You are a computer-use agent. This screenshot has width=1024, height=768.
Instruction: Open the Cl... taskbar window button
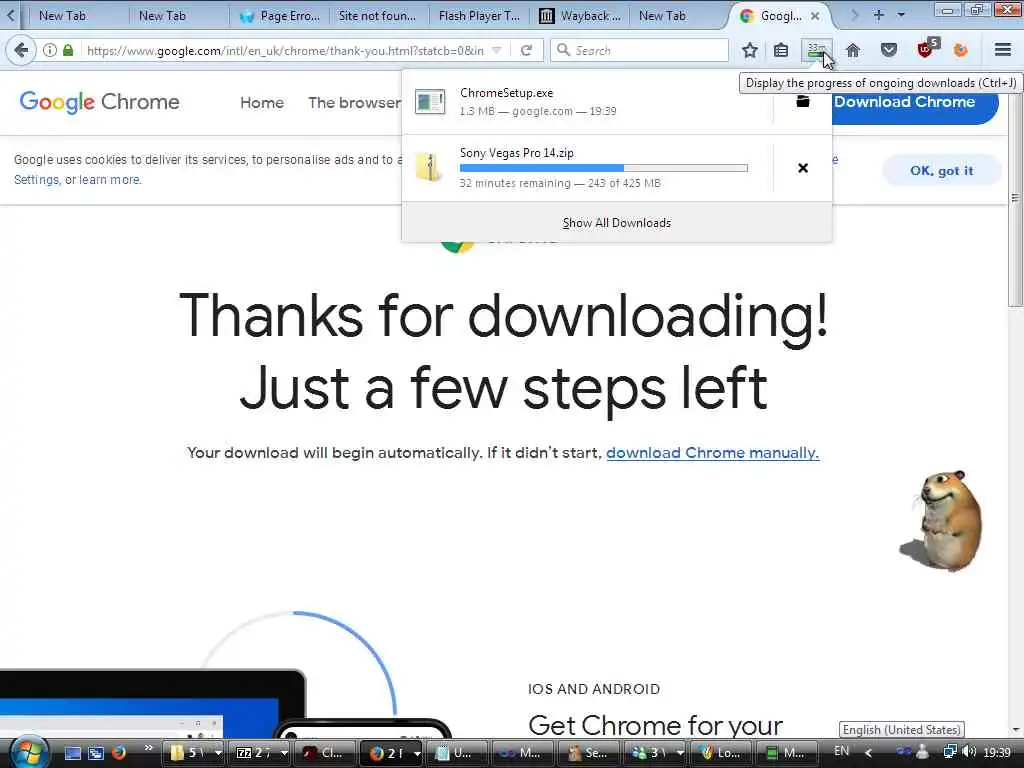[324, 753]
